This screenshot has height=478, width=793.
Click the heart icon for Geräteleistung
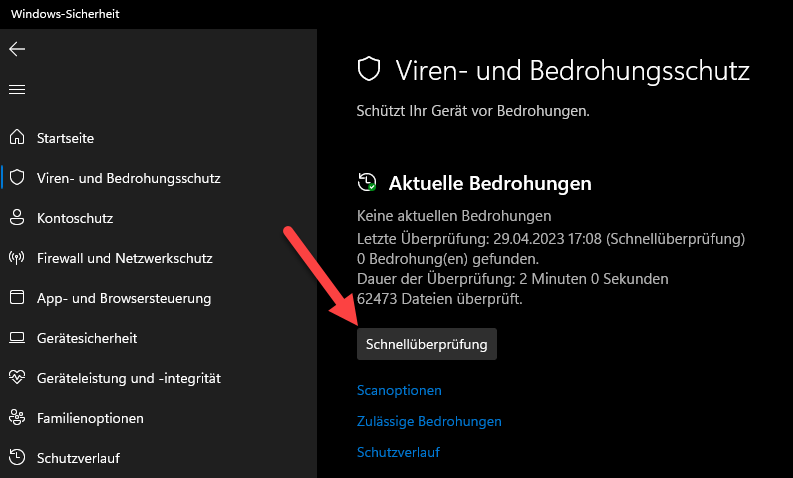17,378
